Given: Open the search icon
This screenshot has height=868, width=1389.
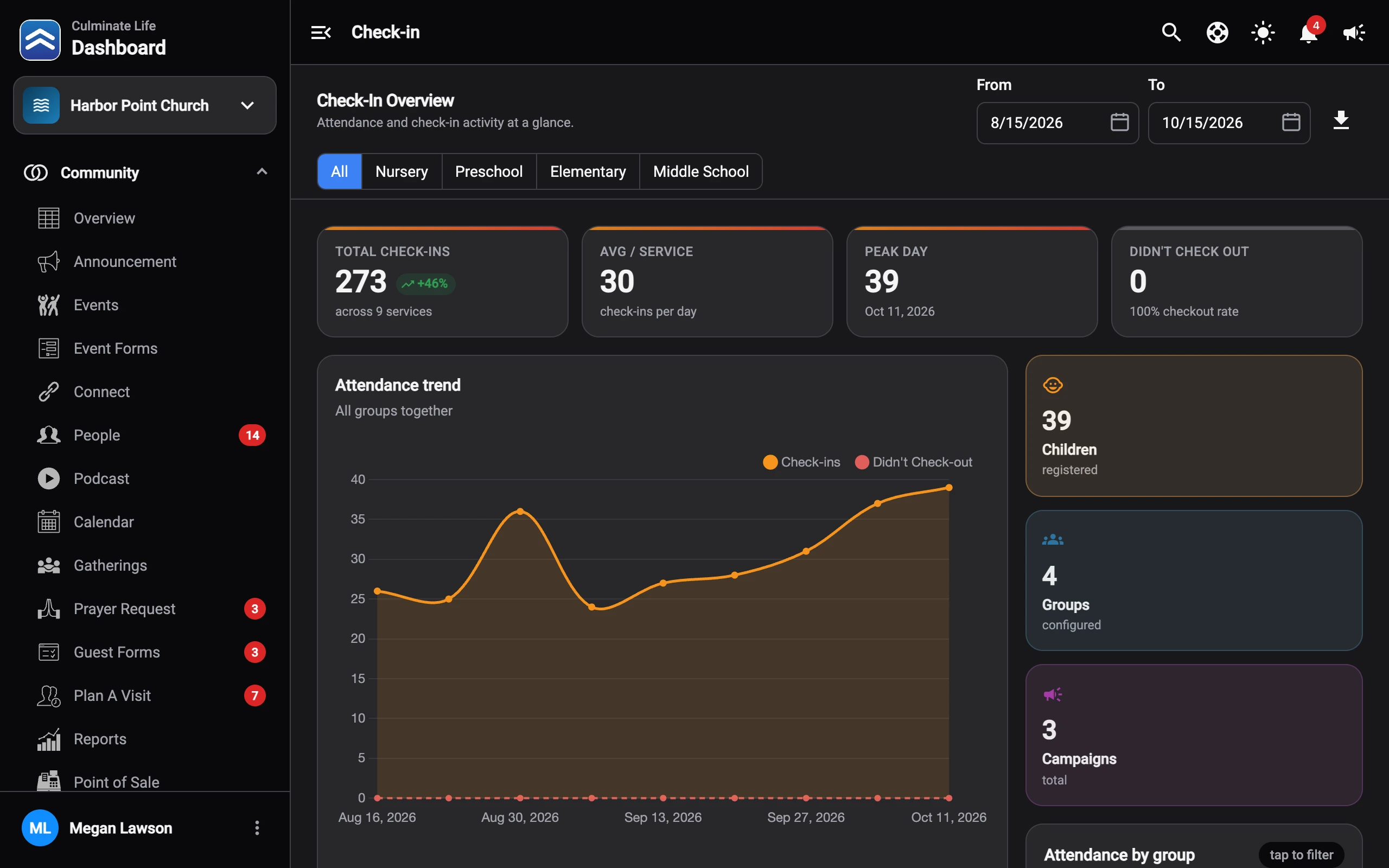Looking at the screenshot, I should coord(1171,32).
